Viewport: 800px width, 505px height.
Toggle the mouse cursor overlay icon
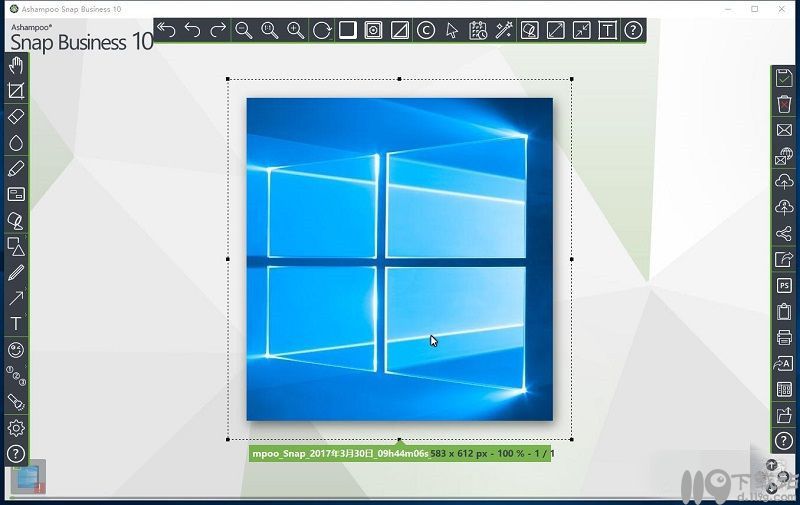click(452, 30)
